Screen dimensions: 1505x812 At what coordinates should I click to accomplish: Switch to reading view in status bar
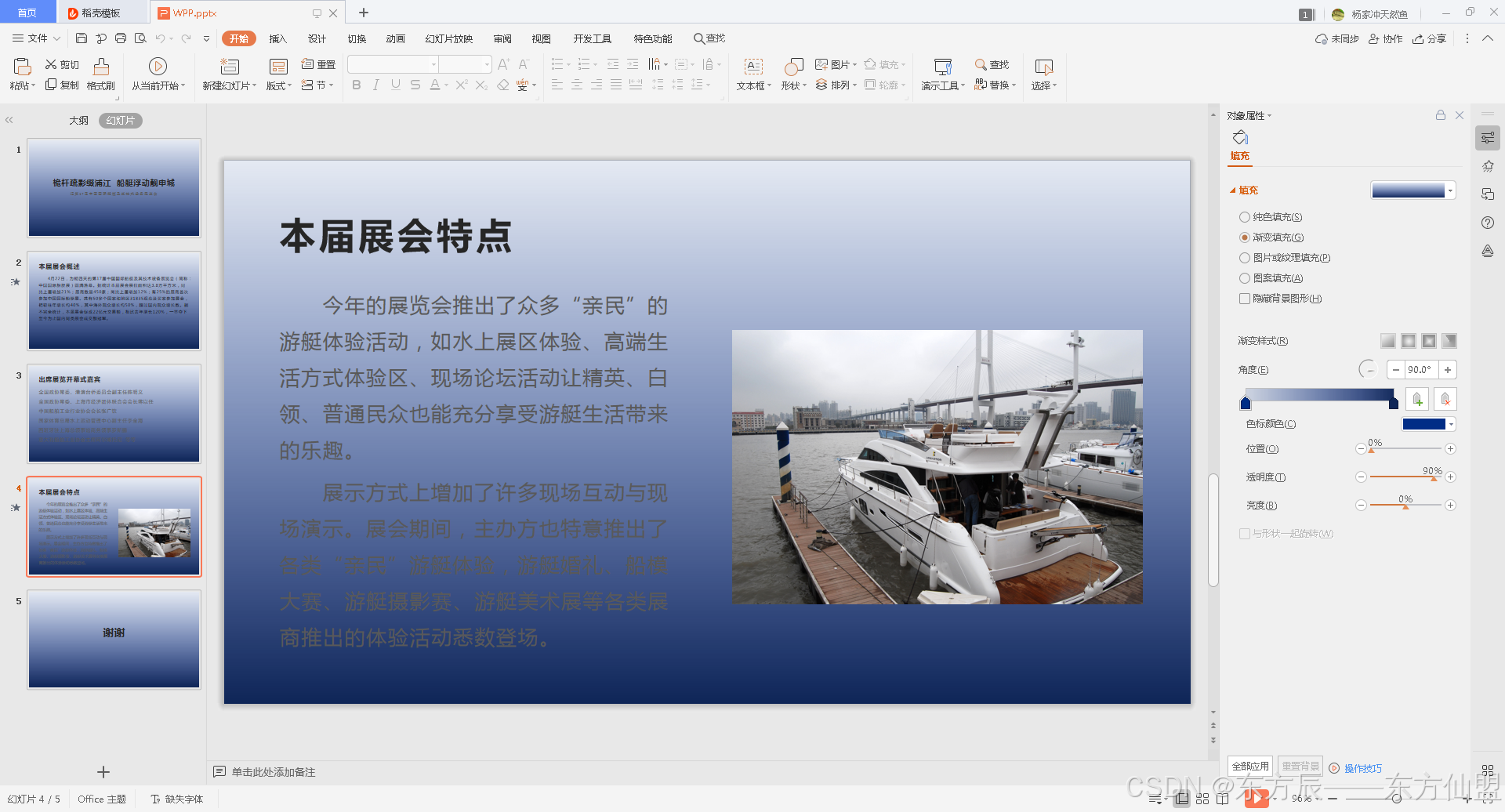1223,799
